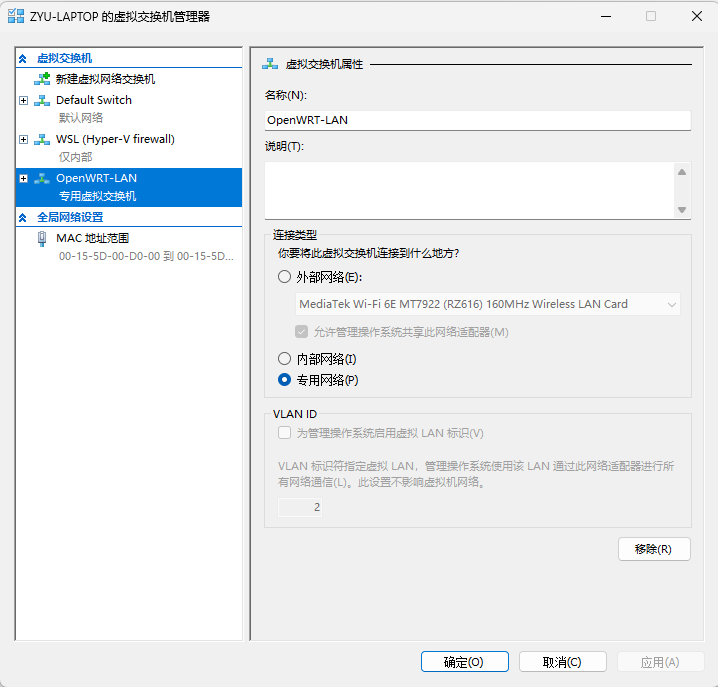718x687 pixels.
Task: Collapse the 全局网络设置 section chevron
Action: [x=23, y=218]
